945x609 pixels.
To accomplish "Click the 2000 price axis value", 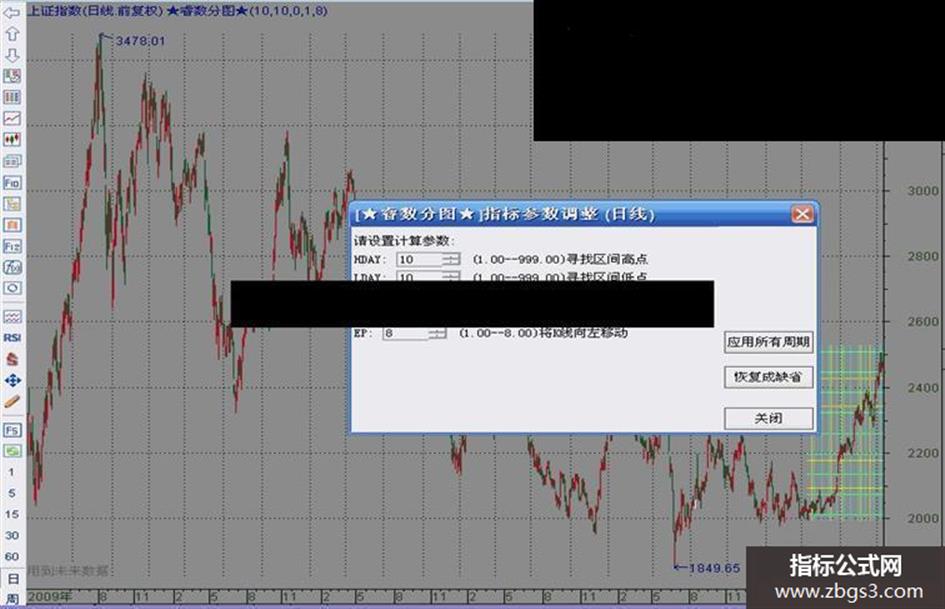I will click(x=923, y=519).
